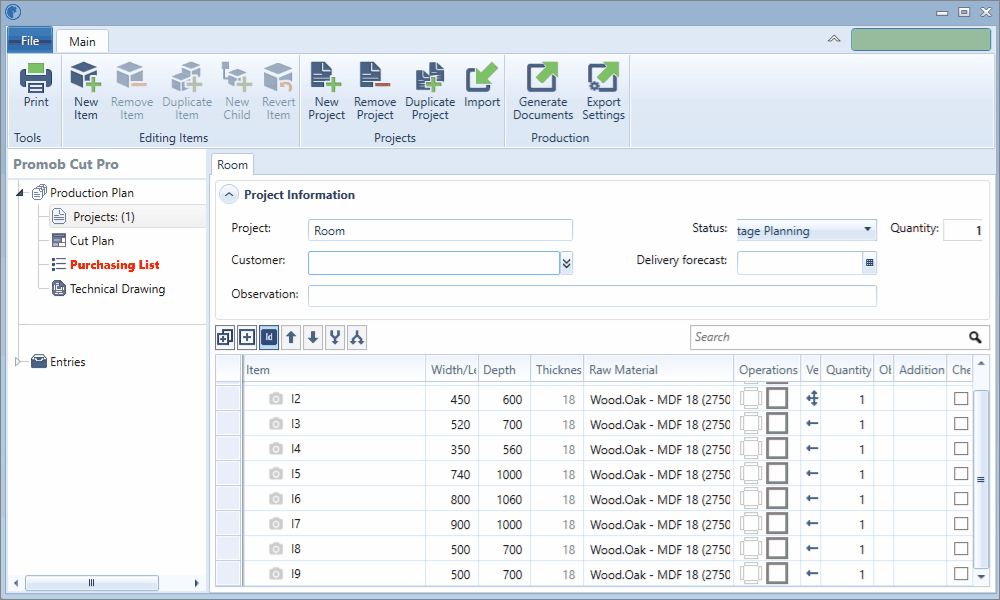Viewport: 1000px width, 600px height.
Task: Expand the Customer dropdown arrow
Action: pyautogui.click(x=567, y=263)
